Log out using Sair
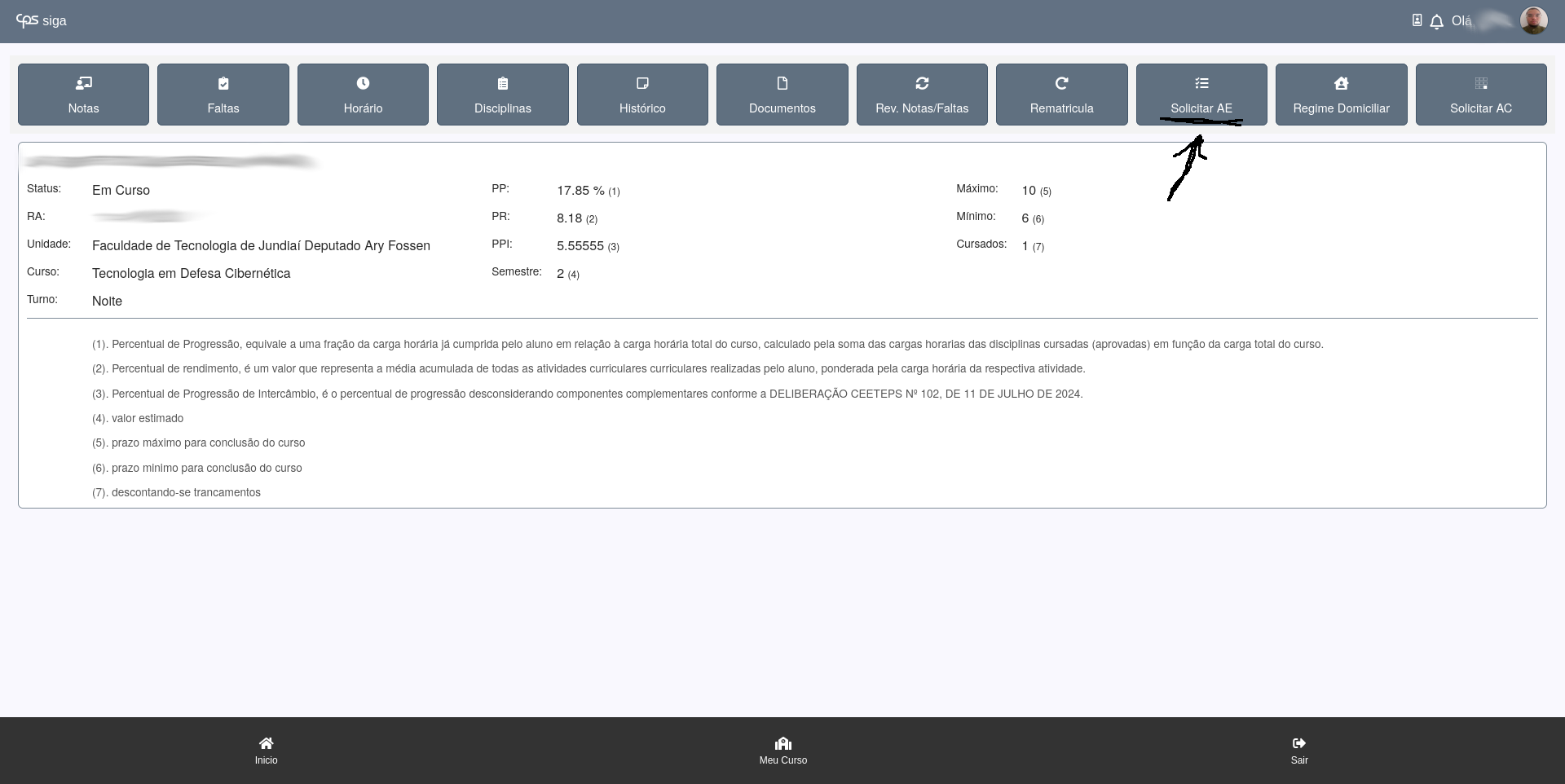This screenshot has width=1565, height=784. [1298, 750]
